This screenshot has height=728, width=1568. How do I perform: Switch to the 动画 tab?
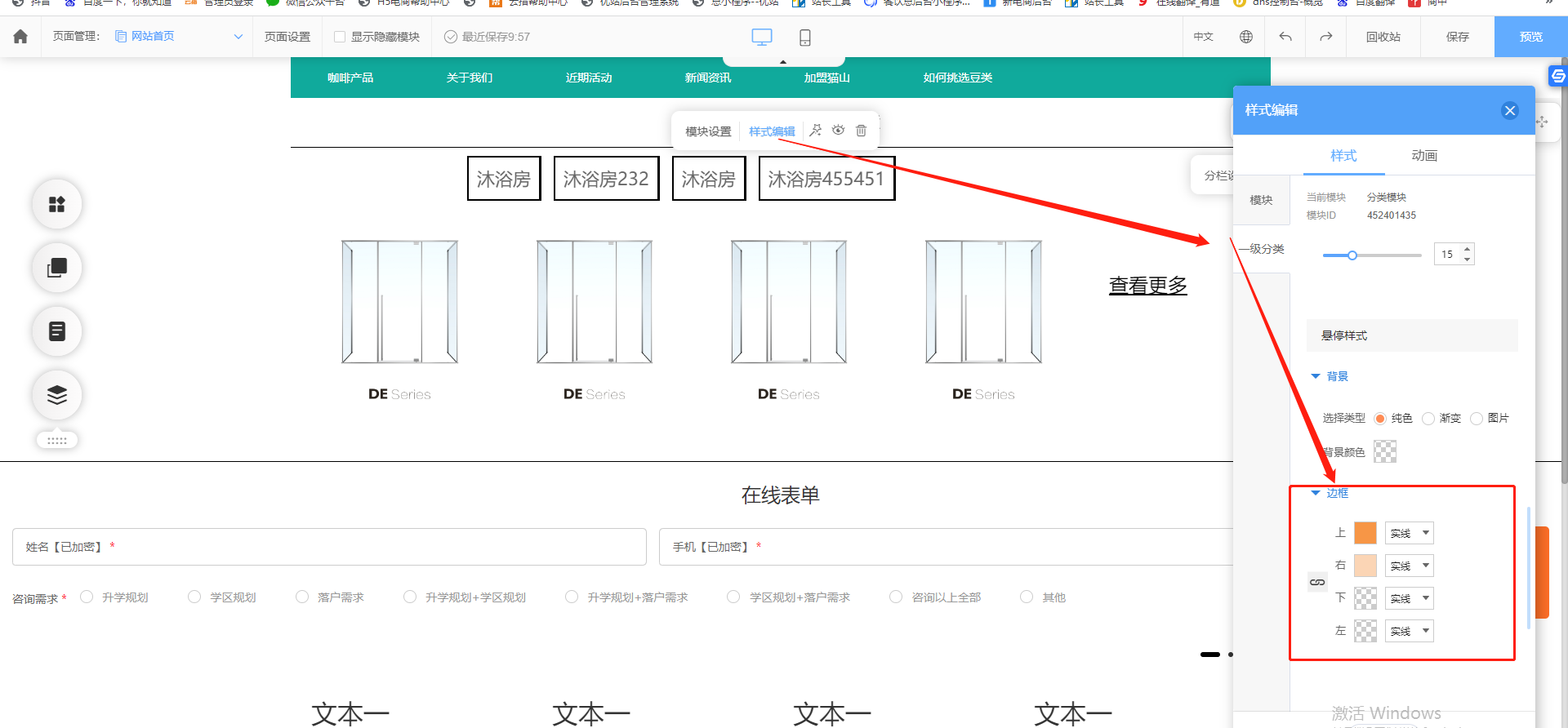pos(1424,155)
